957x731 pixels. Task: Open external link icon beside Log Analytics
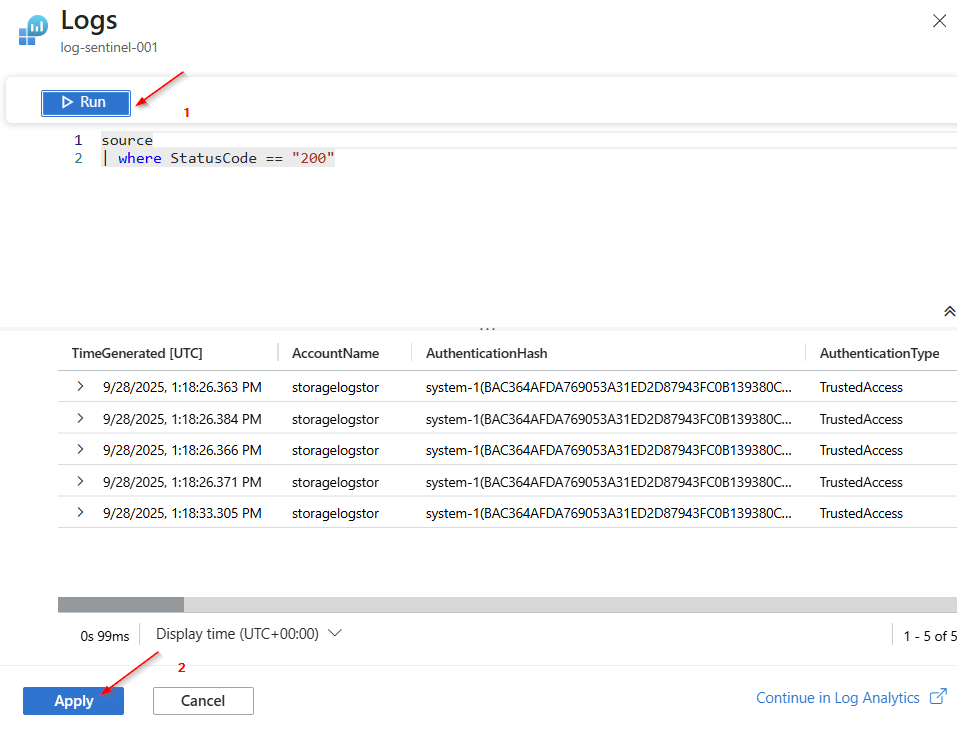(x=937, y=698)
